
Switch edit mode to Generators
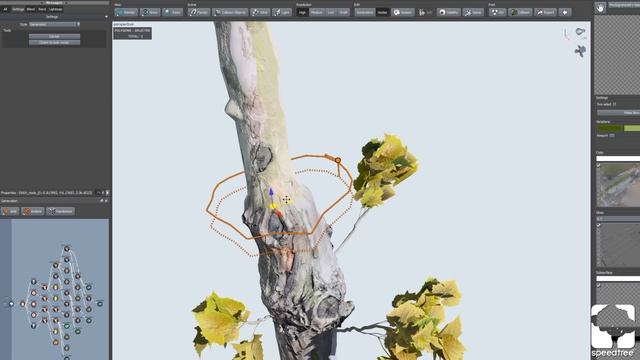click(x=364, y=12)
